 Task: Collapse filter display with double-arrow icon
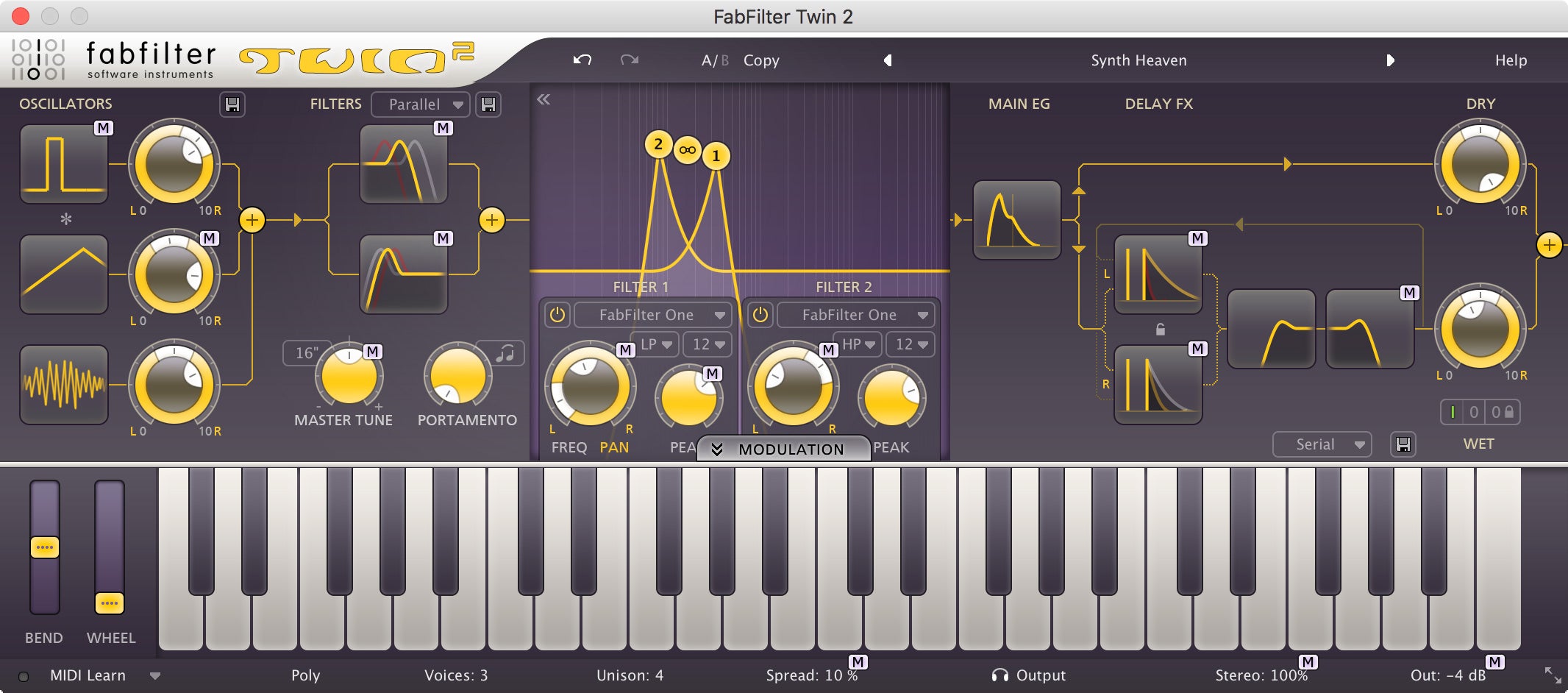coord(544,100)
